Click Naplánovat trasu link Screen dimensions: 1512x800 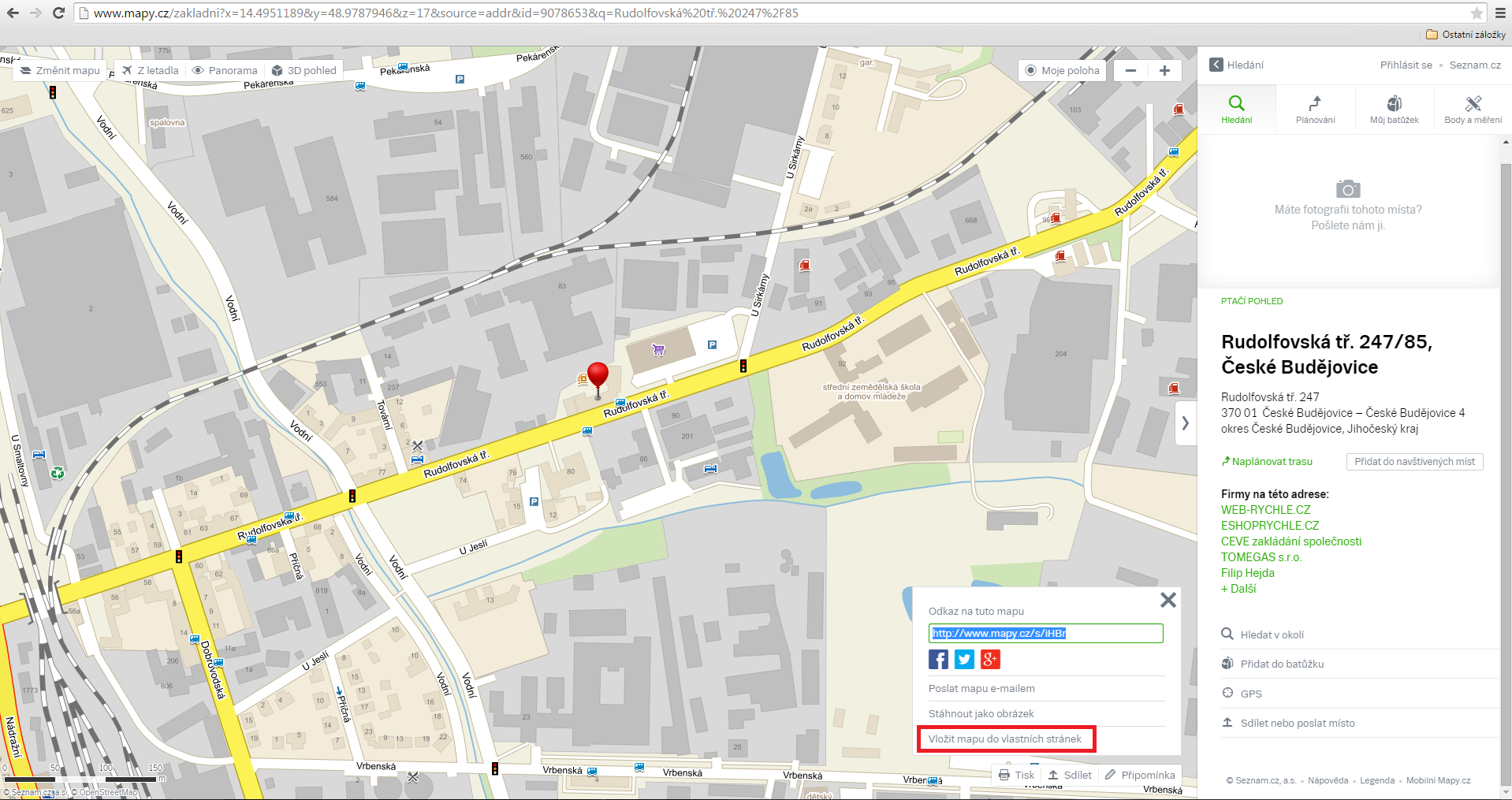pos(1267,461)
